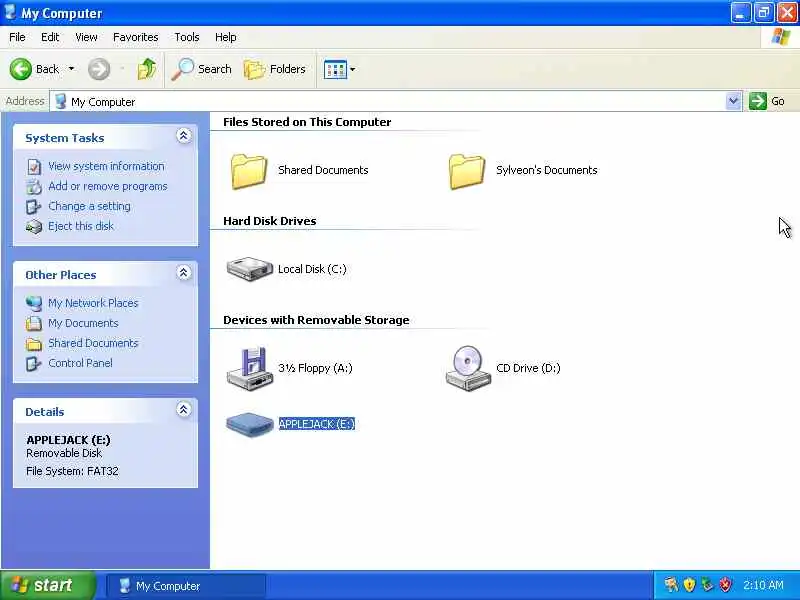Open the View menu
The height and width of the screenshot is (600, 800).
click(x=86, y=37)
